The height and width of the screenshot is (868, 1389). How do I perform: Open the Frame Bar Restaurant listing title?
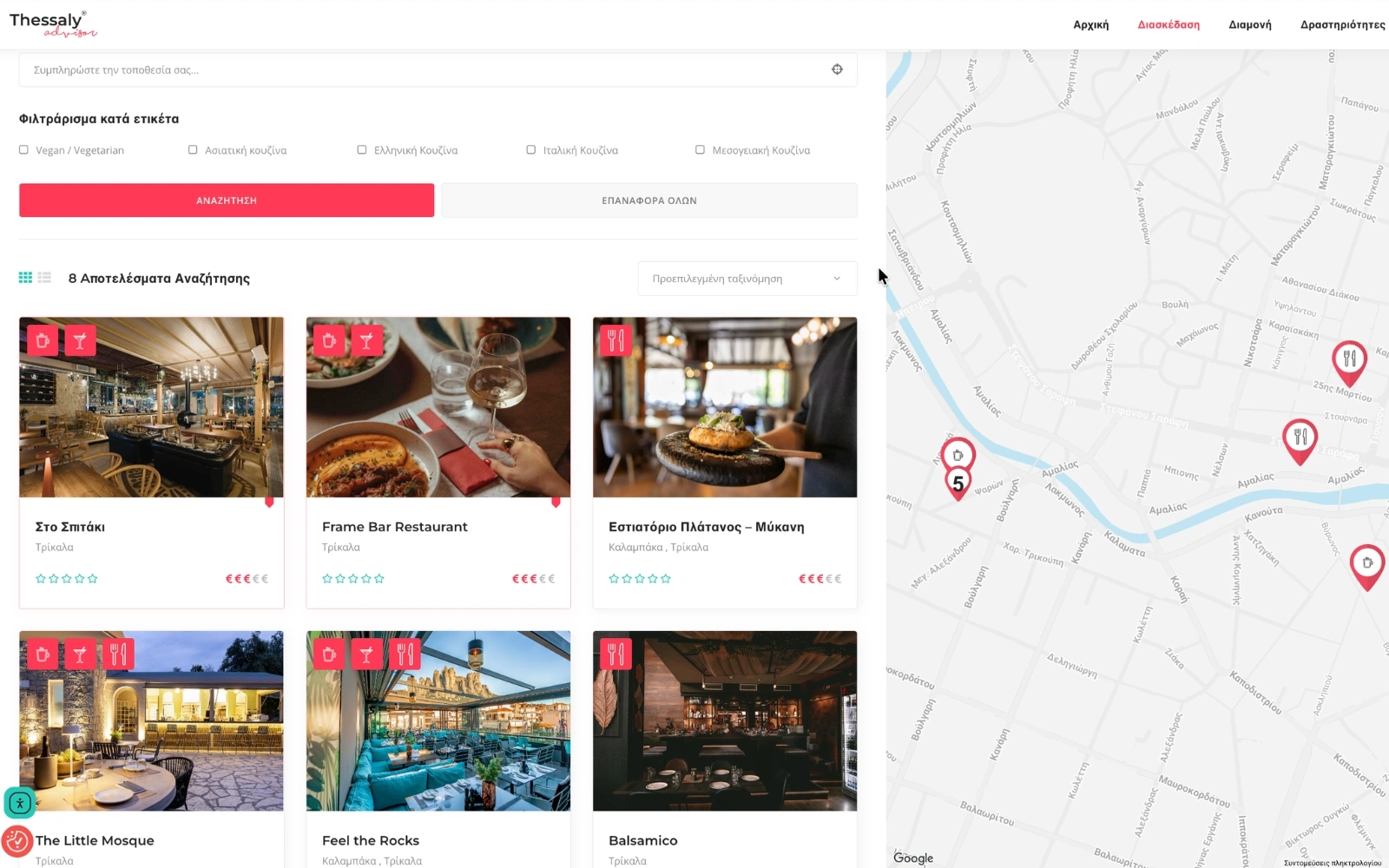pyautogui.click(x=395, y=527)
